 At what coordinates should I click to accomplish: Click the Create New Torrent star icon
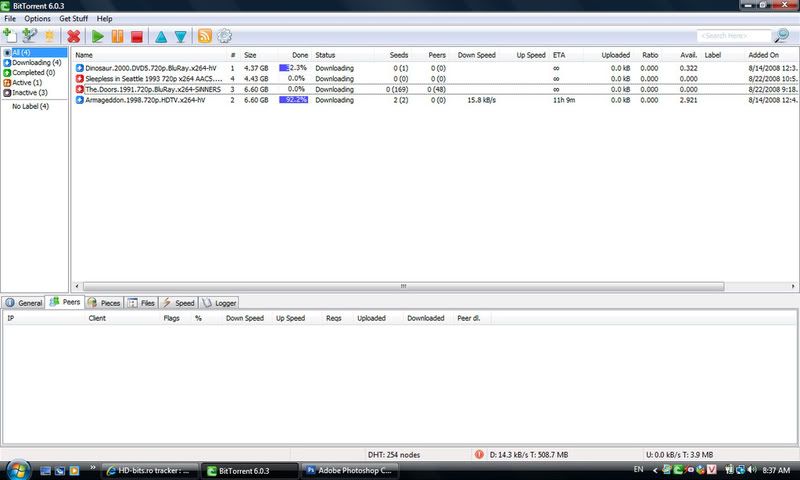(49, 36)
